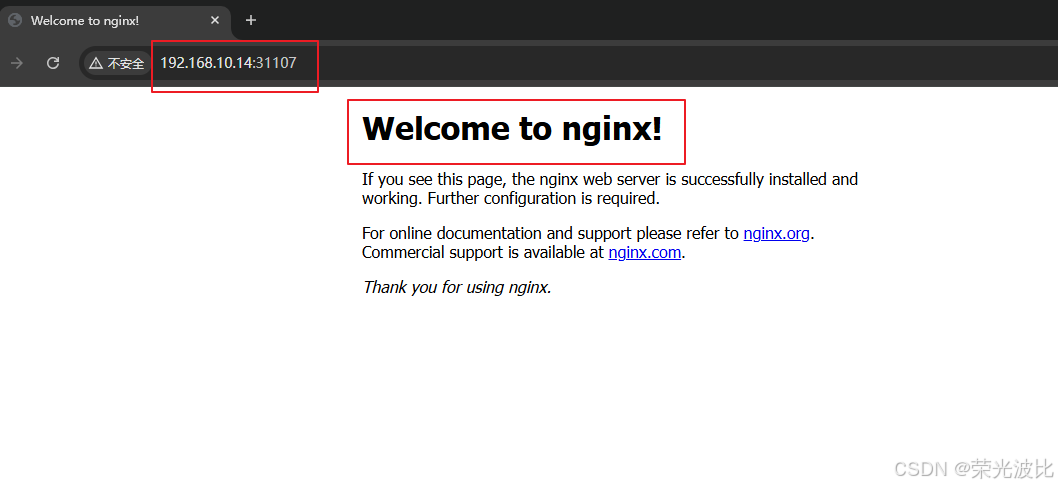The width and height of the screenshot is (1058, 486).
Task: Click the 'Further configuration is required' sentence
Action: 542,199
